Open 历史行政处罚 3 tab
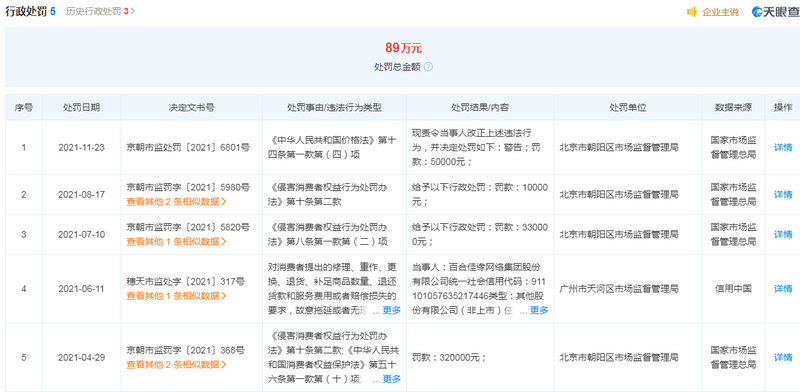The height and width of the screenshot is (392, 800). [100, 11]
